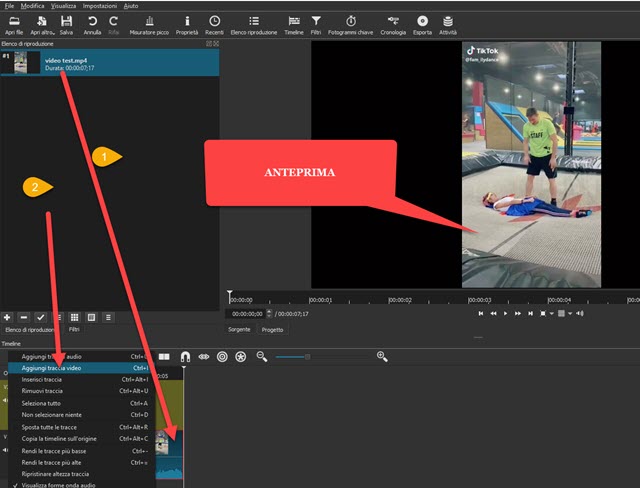Toggle ripple mode target icon
640x488 pixels.
(x=222, y=357)
